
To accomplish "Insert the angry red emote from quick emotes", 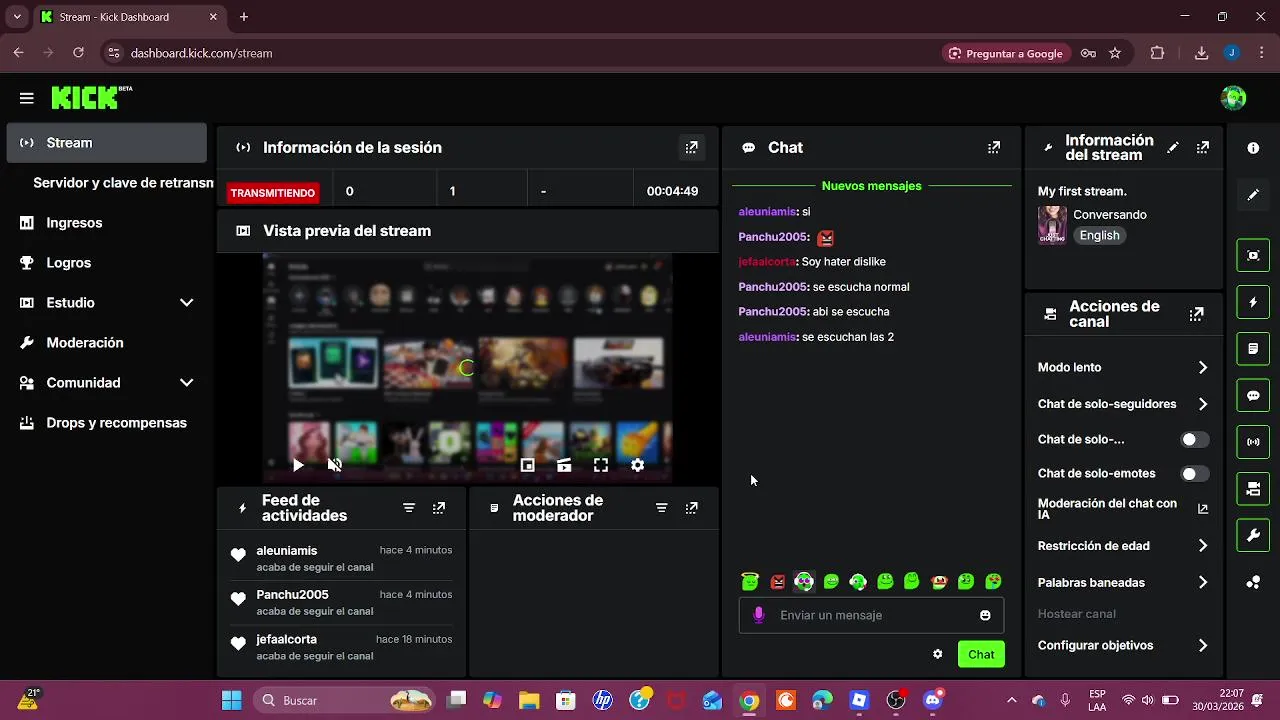I will [777, 582].
